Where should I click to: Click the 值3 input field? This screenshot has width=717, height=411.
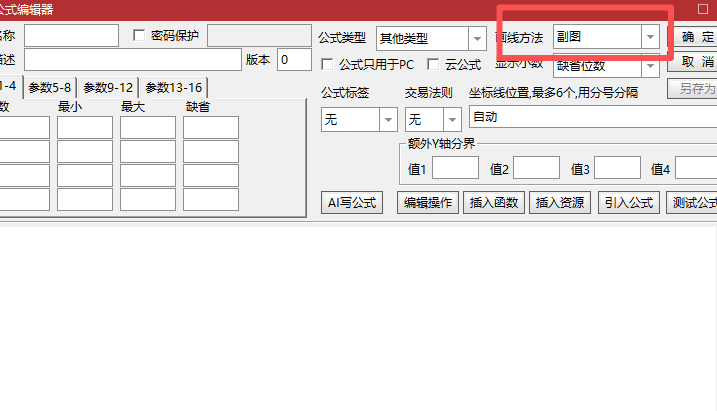coord(617,167)
